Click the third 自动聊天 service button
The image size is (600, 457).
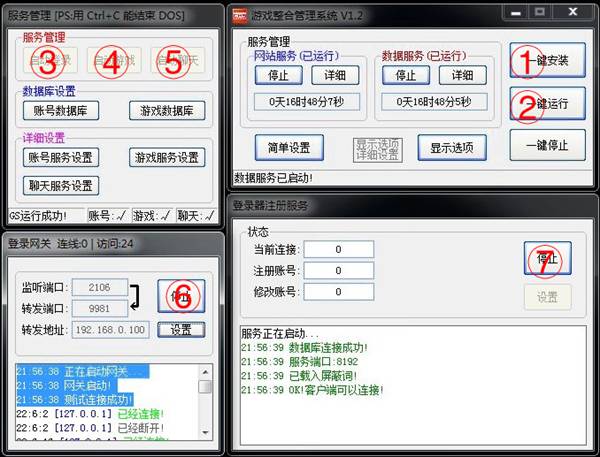point(178,60)
